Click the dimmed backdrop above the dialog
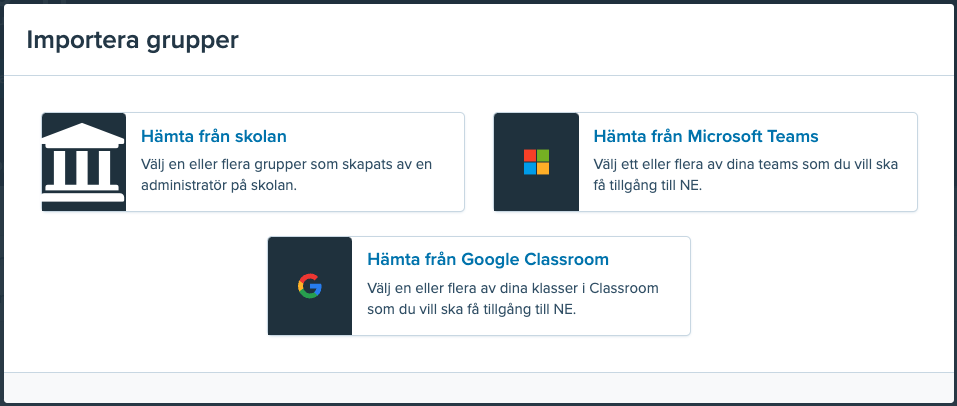 point(478,2)
